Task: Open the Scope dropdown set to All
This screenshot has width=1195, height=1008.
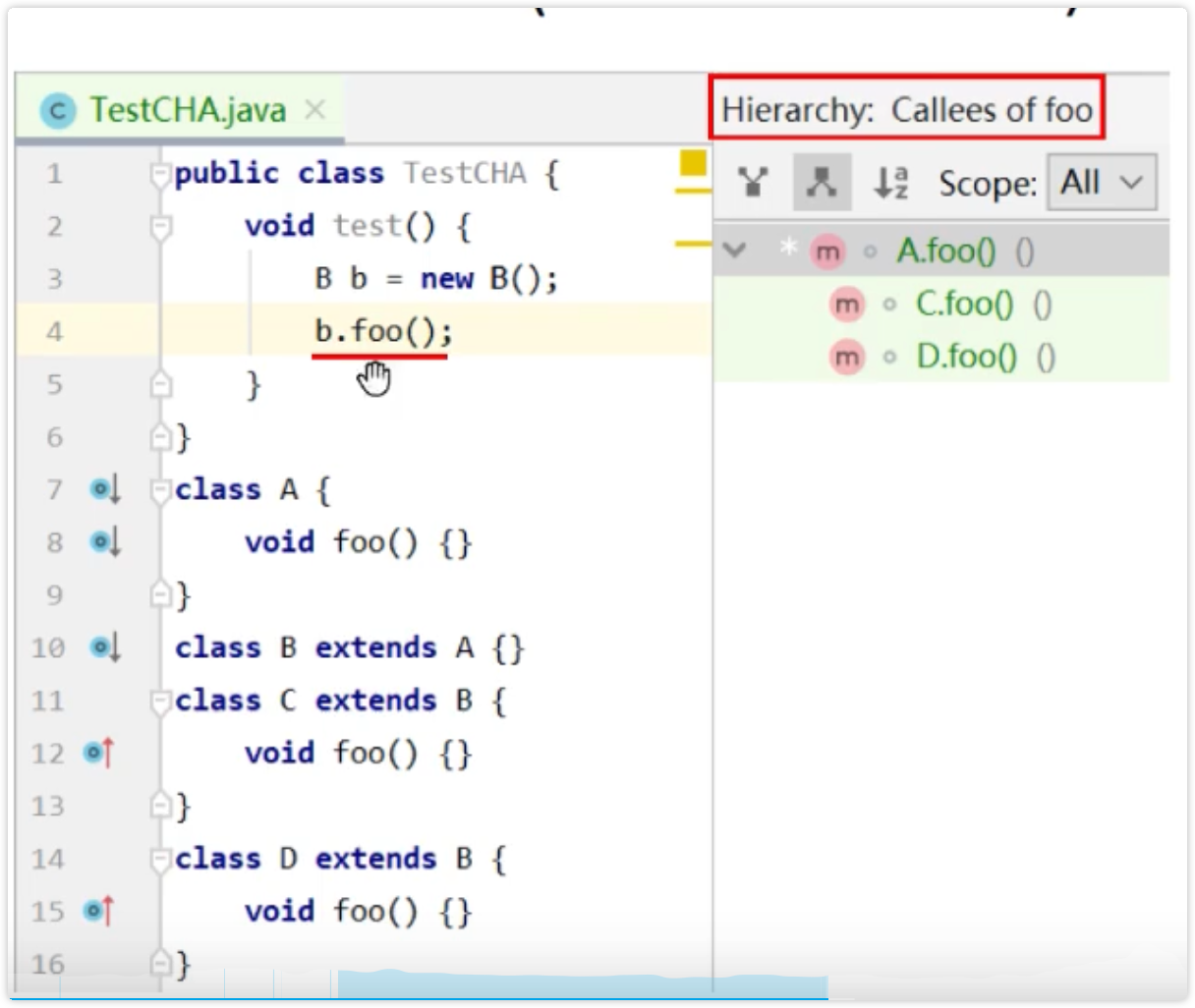Action: tap(1102, 183)
